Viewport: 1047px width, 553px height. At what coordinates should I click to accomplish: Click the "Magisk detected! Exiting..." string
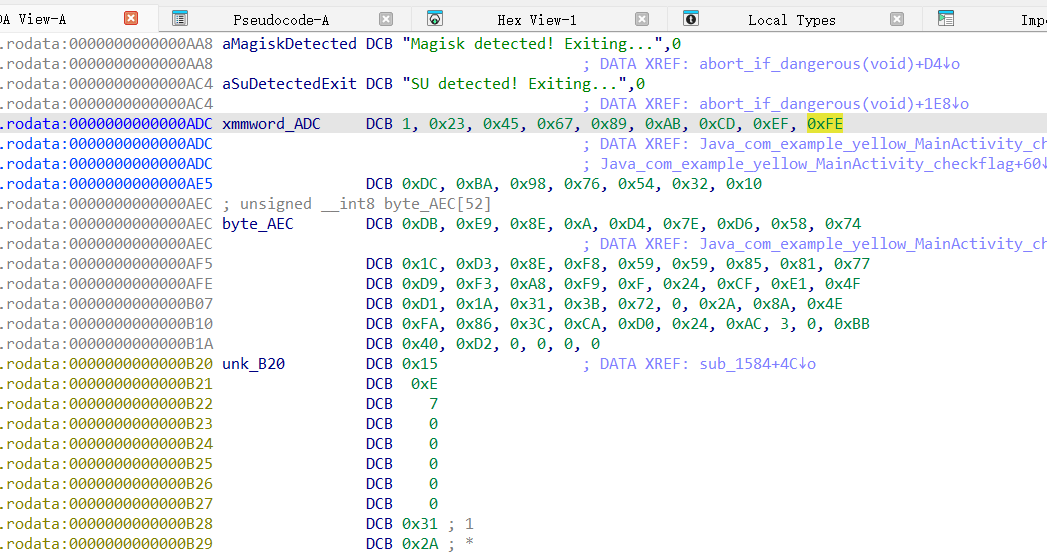pos(532,44)
